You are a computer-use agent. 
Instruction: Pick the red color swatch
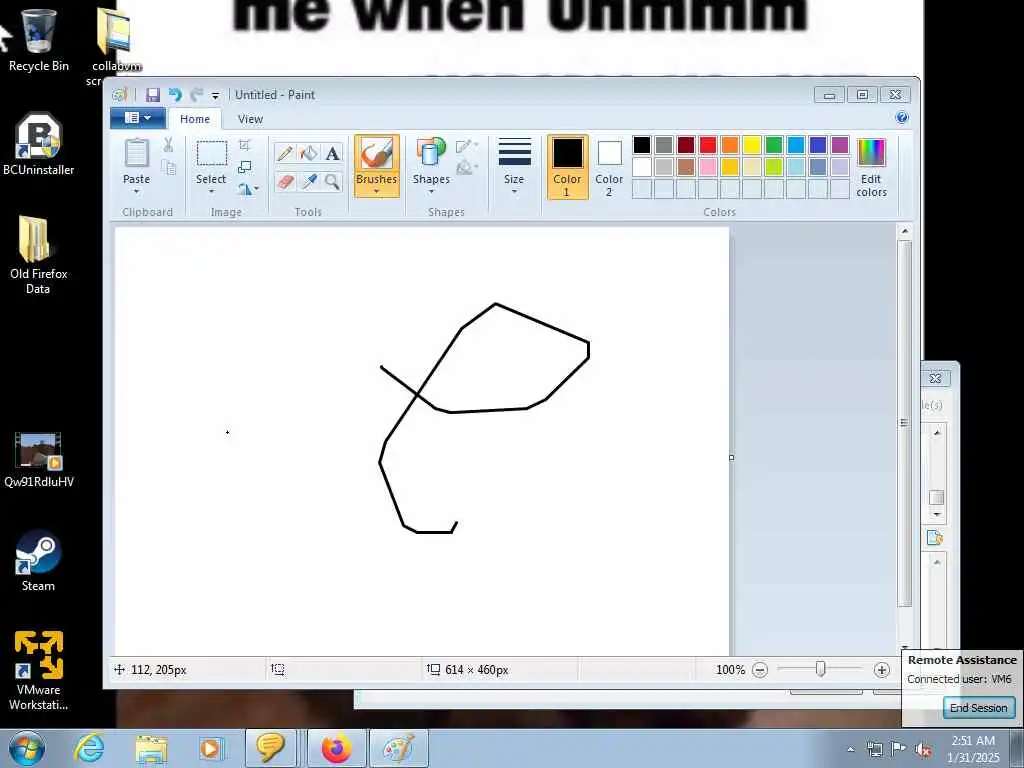(x=708, y=145)
